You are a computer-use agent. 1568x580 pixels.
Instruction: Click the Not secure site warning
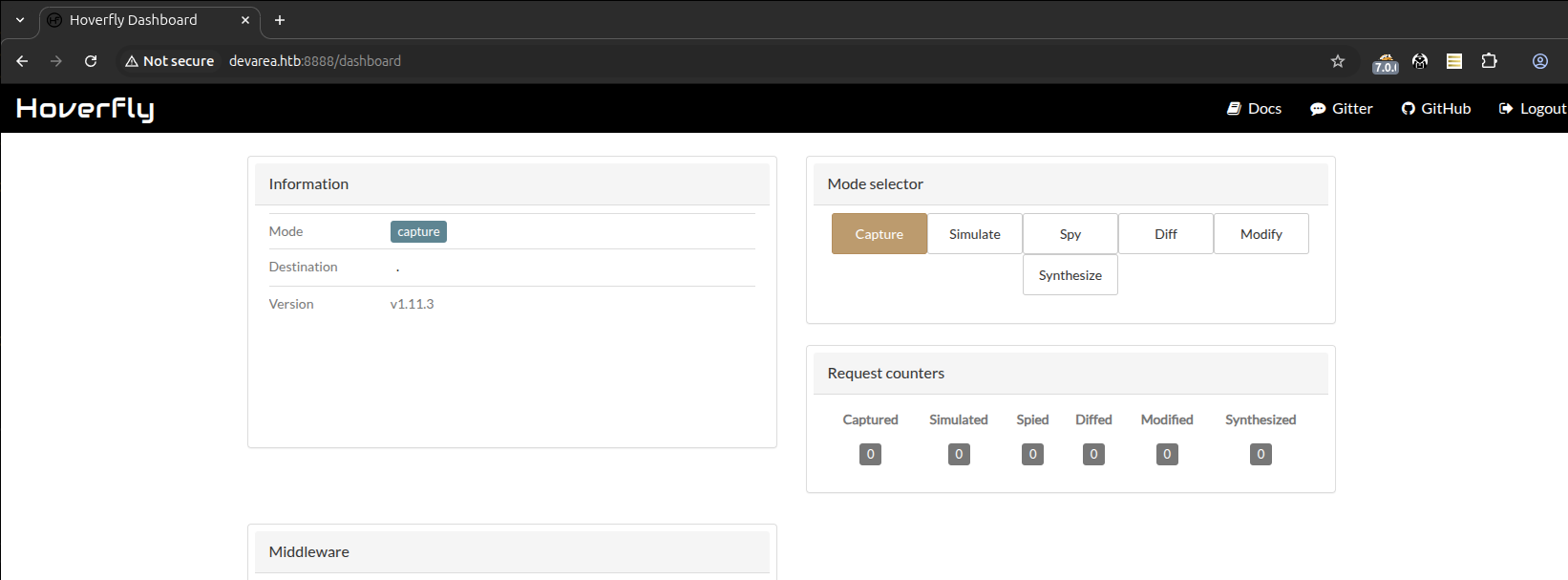[170, 61]
